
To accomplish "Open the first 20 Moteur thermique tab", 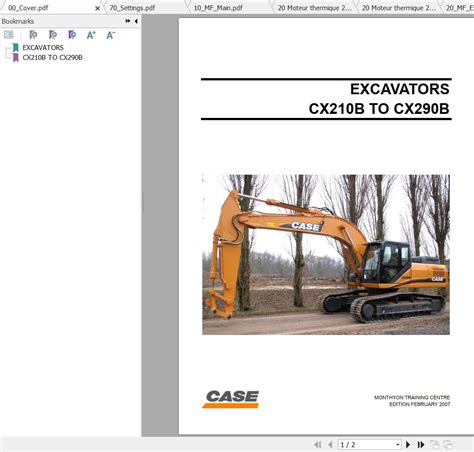I will [315, 8].
